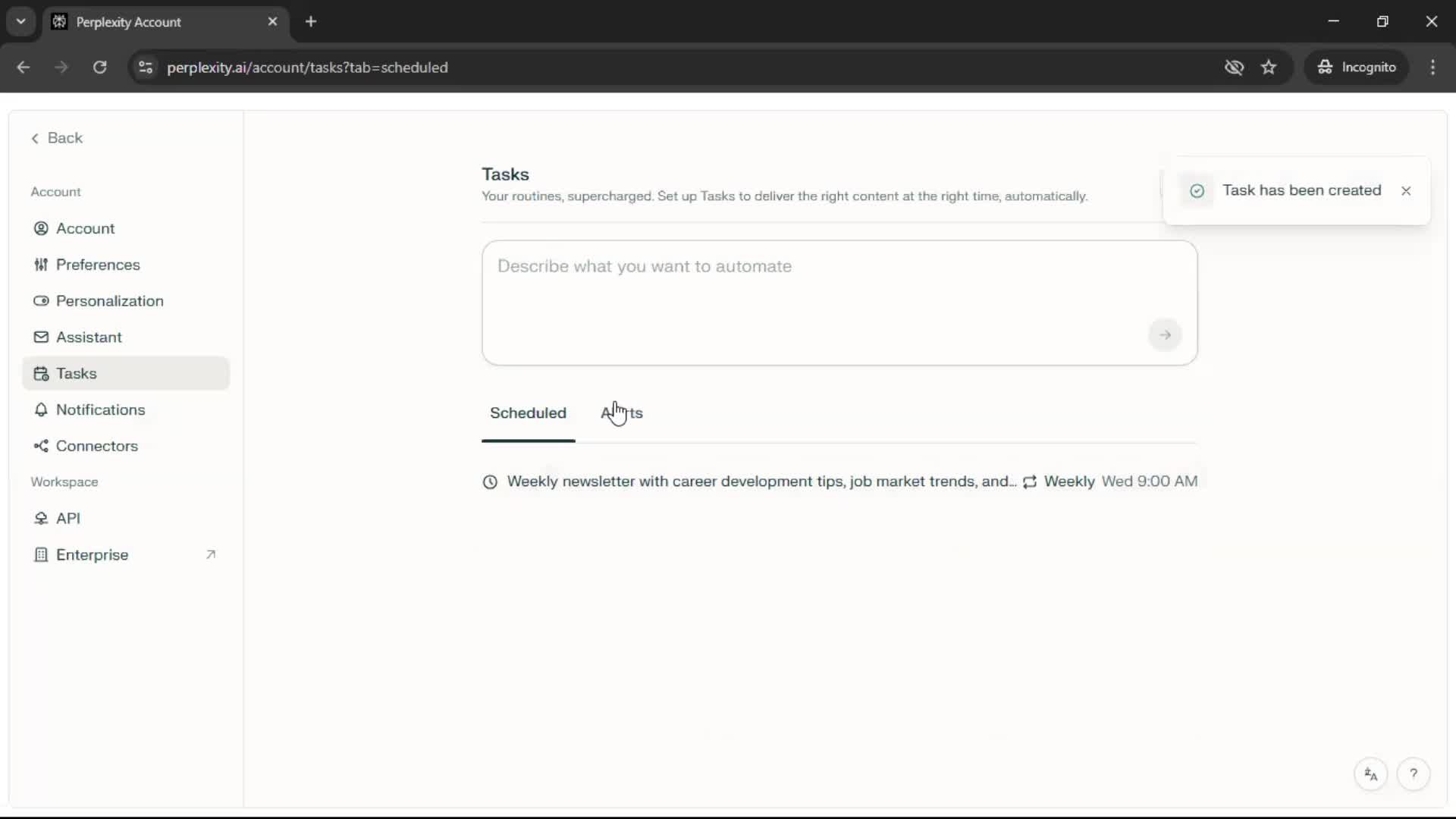Open the Weekly newsletter scheduled task
The image size is (1456, 819).
761,482
